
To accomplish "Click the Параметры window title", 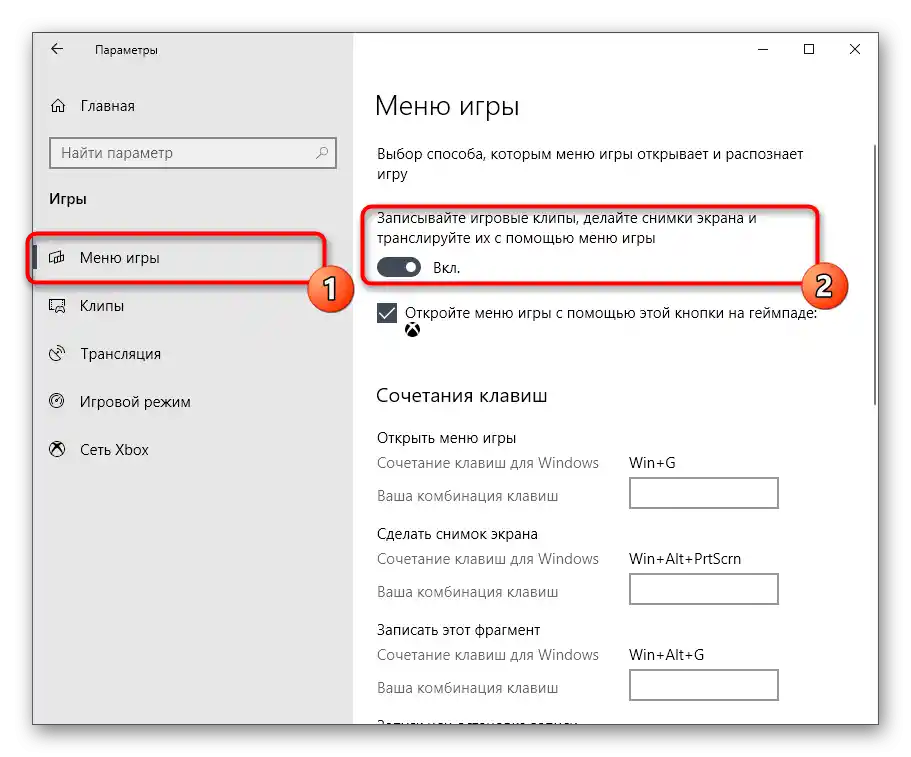I will pyautogui.click(x=126, y=50).
